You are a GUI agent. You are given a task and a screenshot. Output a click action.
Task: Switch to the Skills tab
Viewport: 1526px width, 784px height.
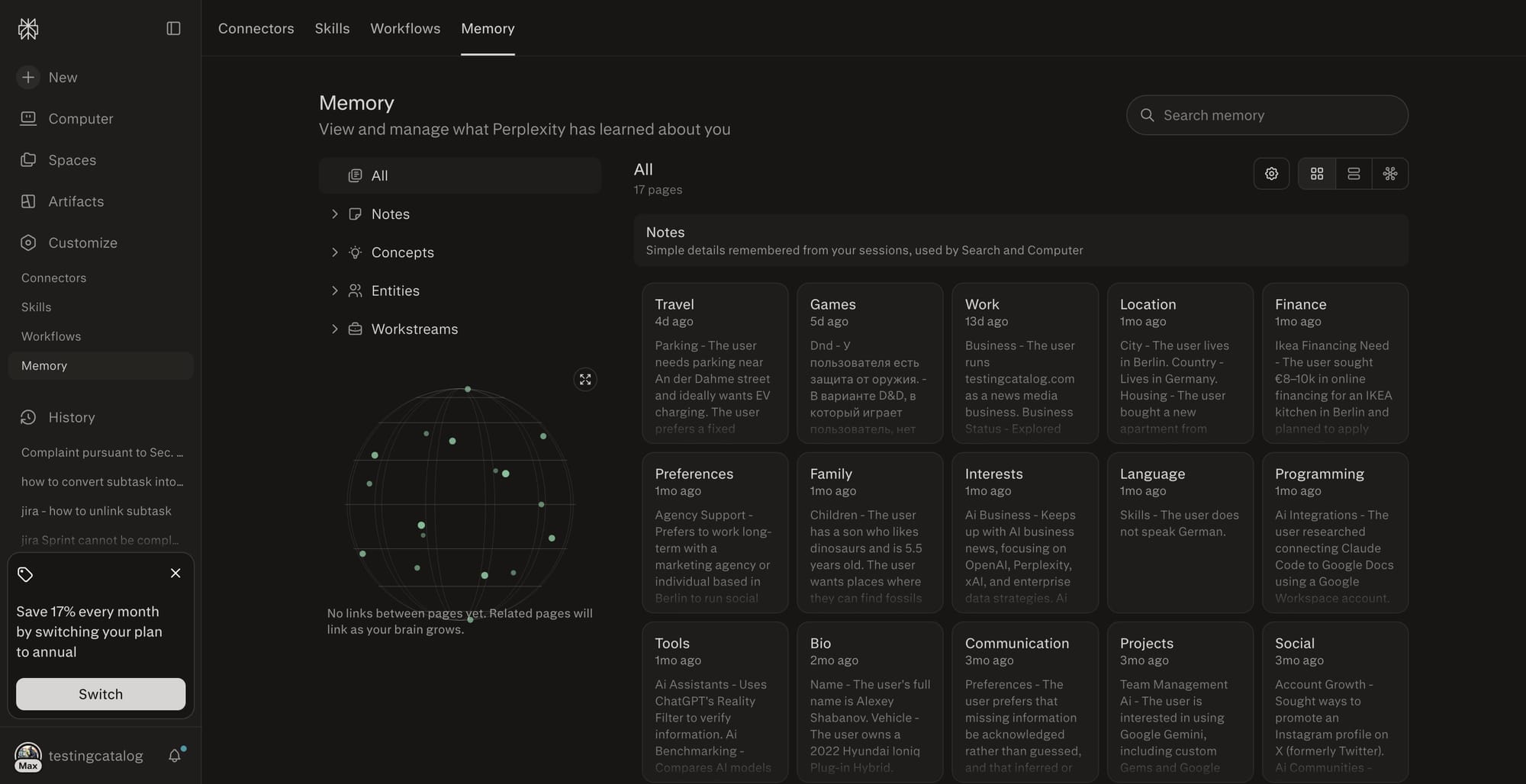pyautogui.click(x=332, y=28)
